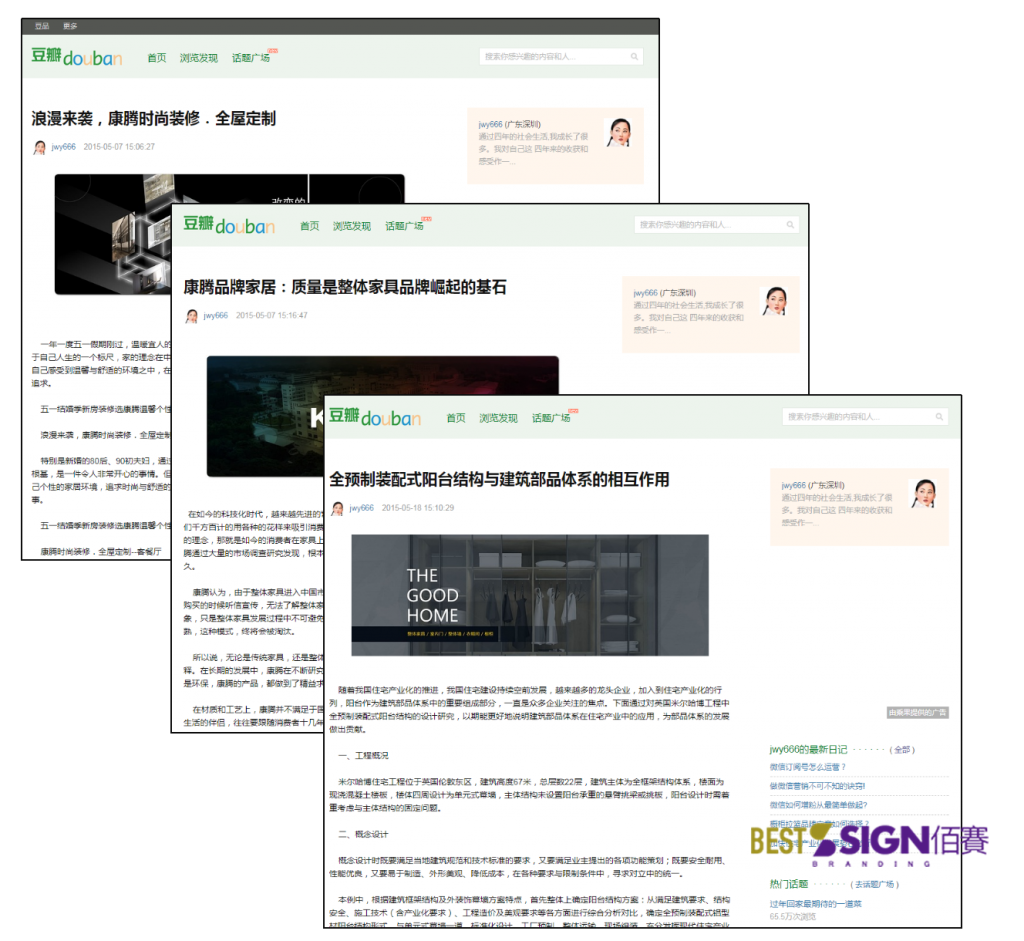The width and height of the screenshot is (1024, 941).
Task: Go to 首页 in middle window
Action: pos(310,226)
